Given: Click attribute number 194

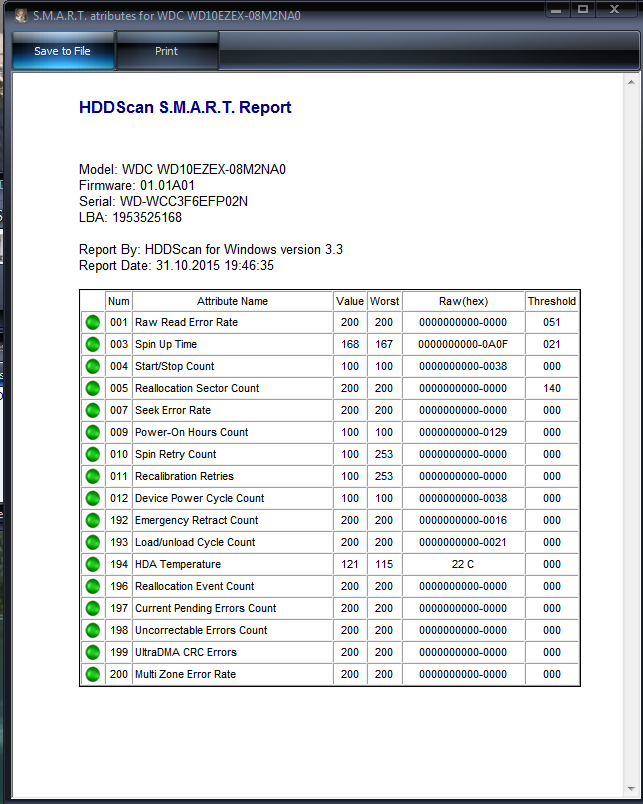Looking at the screenshot, I should (118, 565).
